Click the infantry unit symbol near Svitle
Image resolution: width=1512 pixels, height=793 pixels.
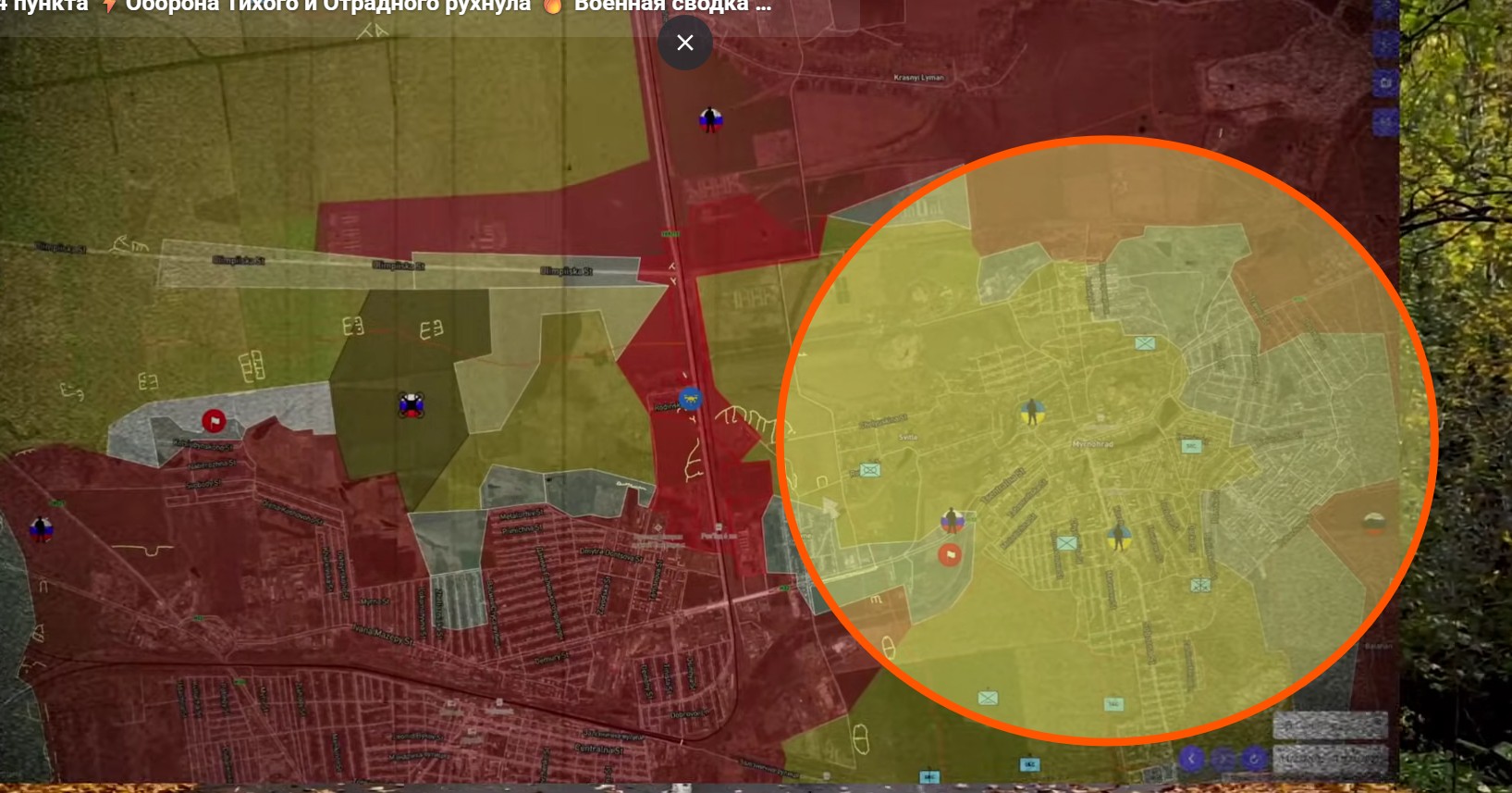(869, 470)
